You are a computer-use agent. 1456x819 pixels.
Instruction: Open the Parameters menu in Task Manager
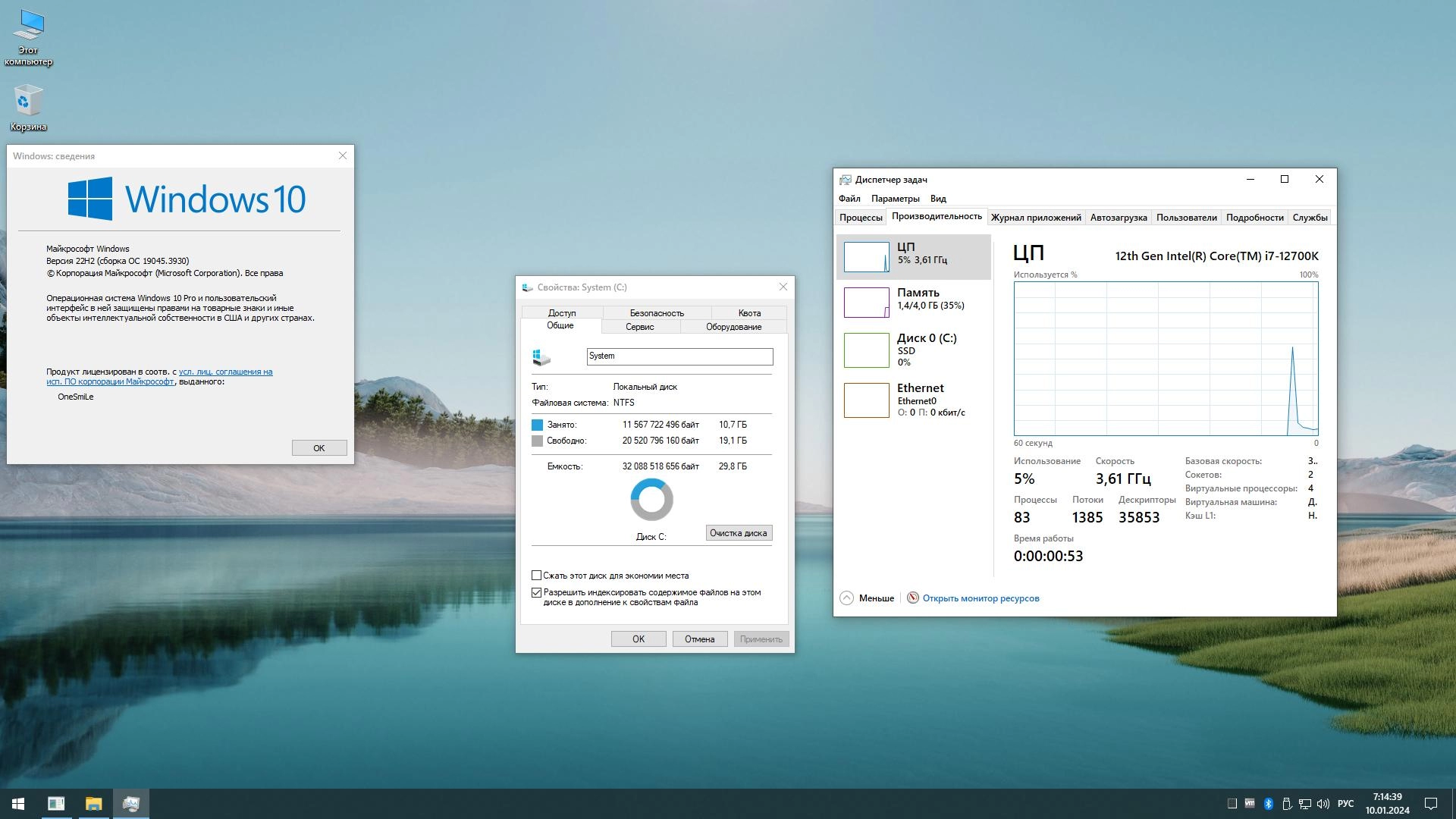[x=895, y=199]
